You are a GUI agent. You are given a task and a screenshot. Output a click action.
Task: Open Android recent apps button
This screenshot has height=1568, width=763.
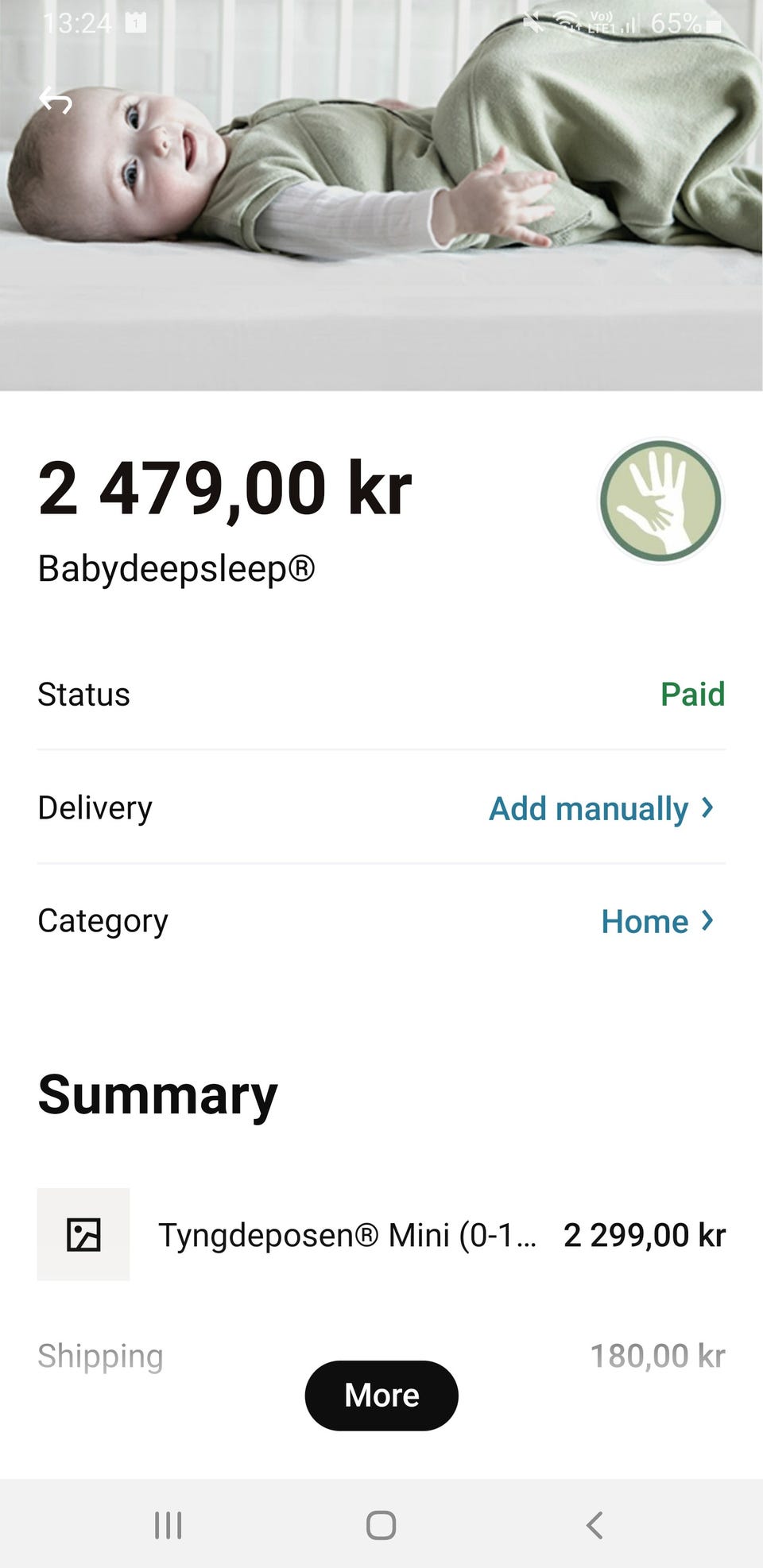(x=168, y=1525)
